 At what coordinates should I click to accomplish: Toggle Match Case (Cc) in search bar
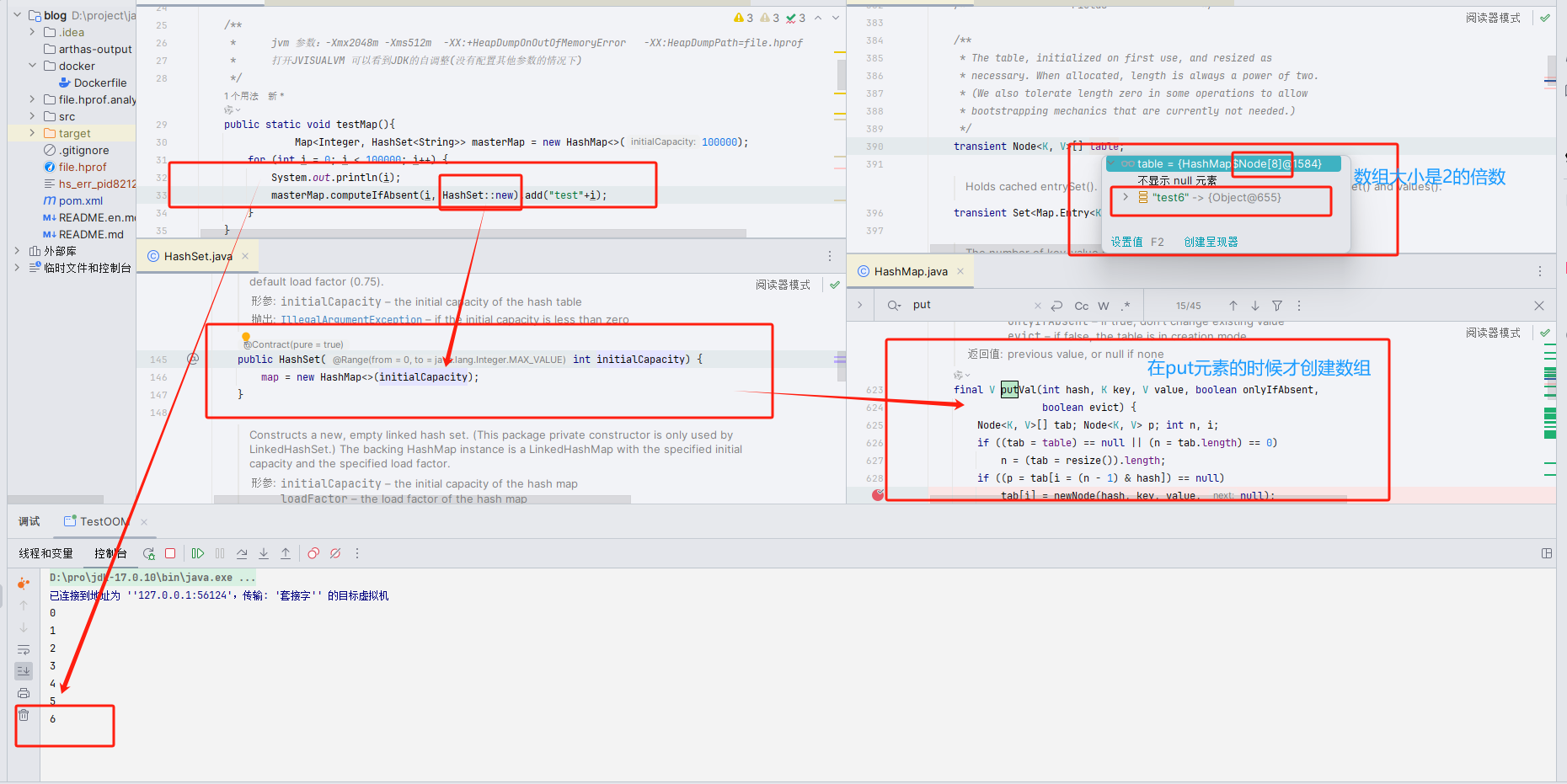pos(1082,306)
